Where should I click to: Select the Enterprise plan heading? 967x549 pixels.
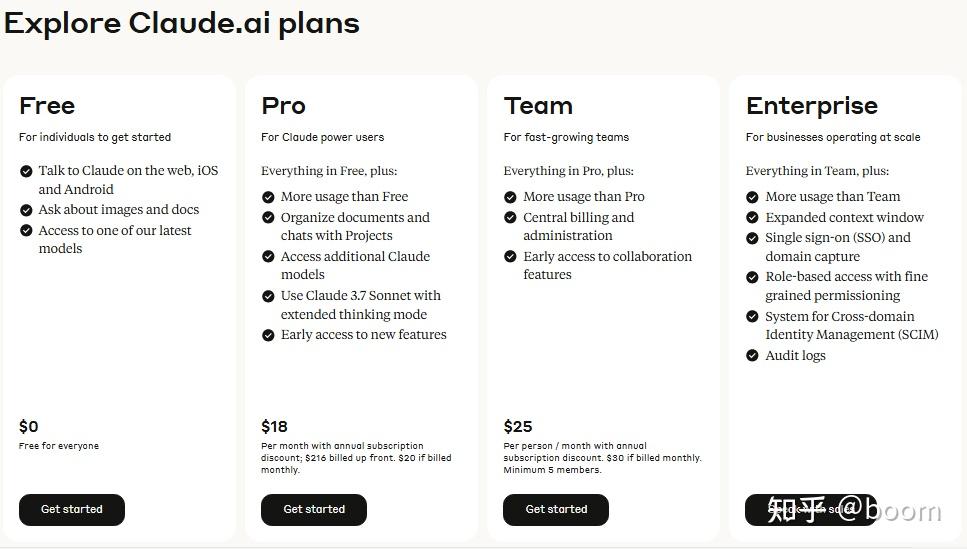[x=811, y=106]
